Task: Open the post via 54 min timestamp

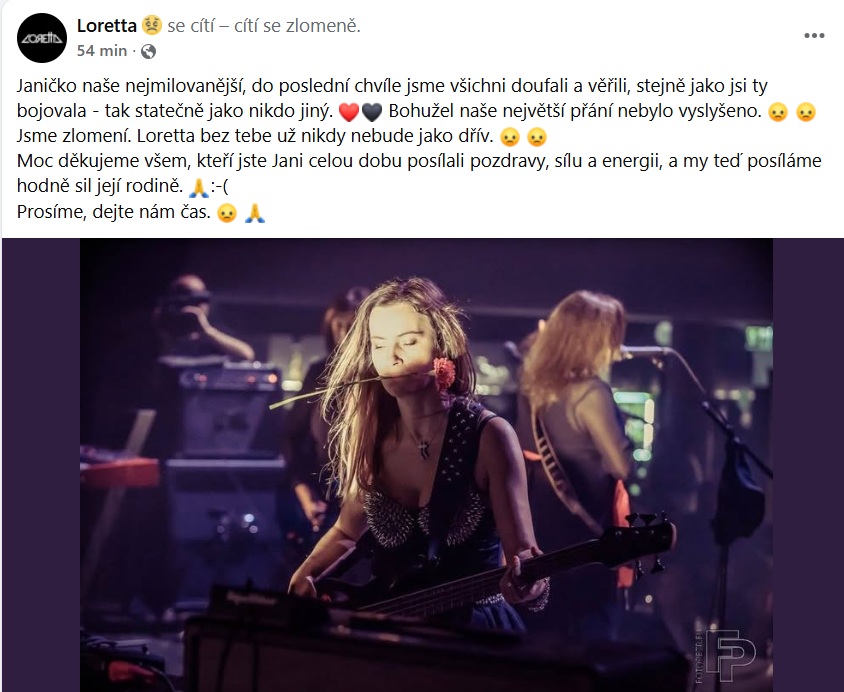Action: tap(102, 51)
